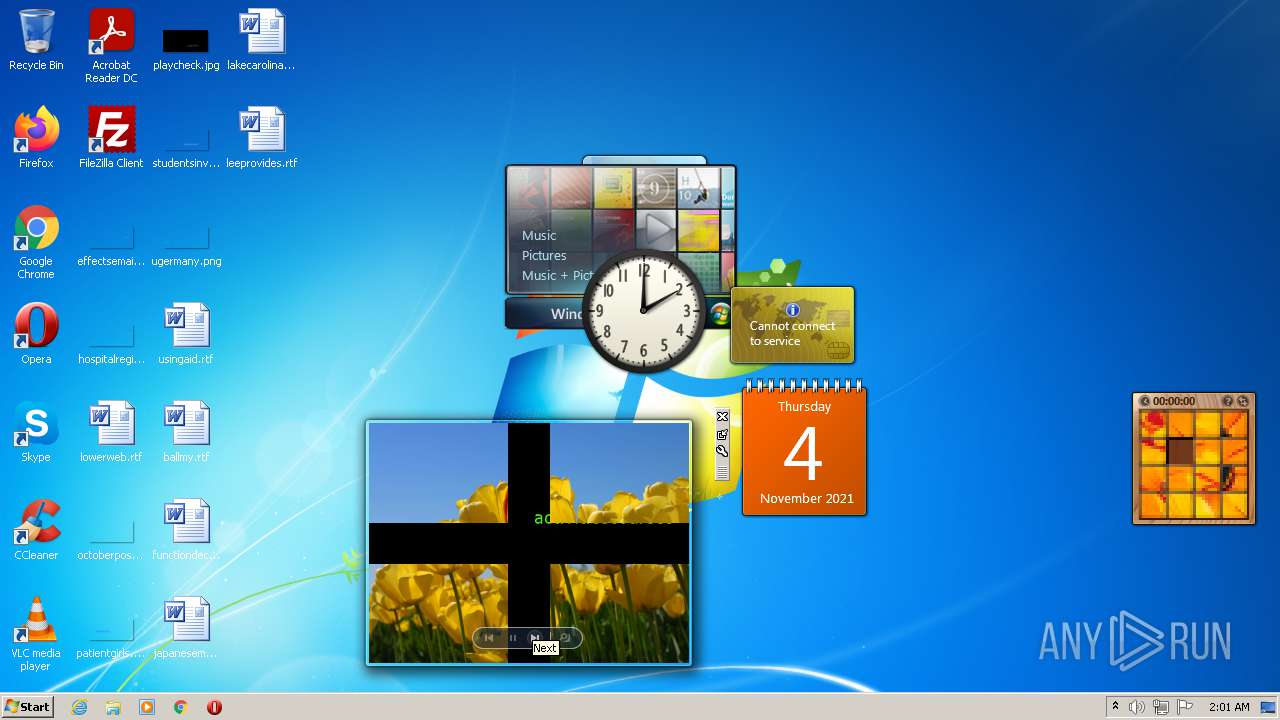
Task: Shuffle the picture puzzle tiles
Action: tap(1243, 401)
